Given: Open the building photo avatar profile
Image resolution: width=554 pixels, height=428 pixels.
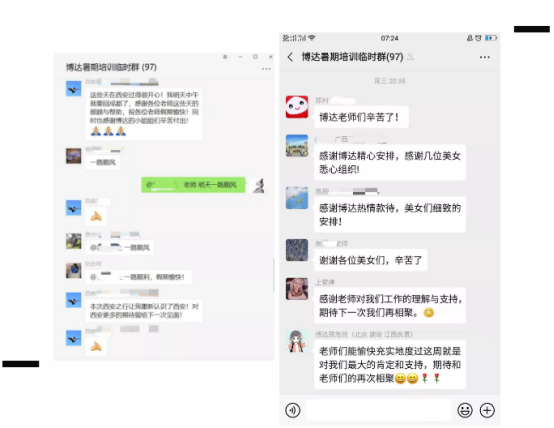Looking at the screenshot, I should click(x=297, y=146).
